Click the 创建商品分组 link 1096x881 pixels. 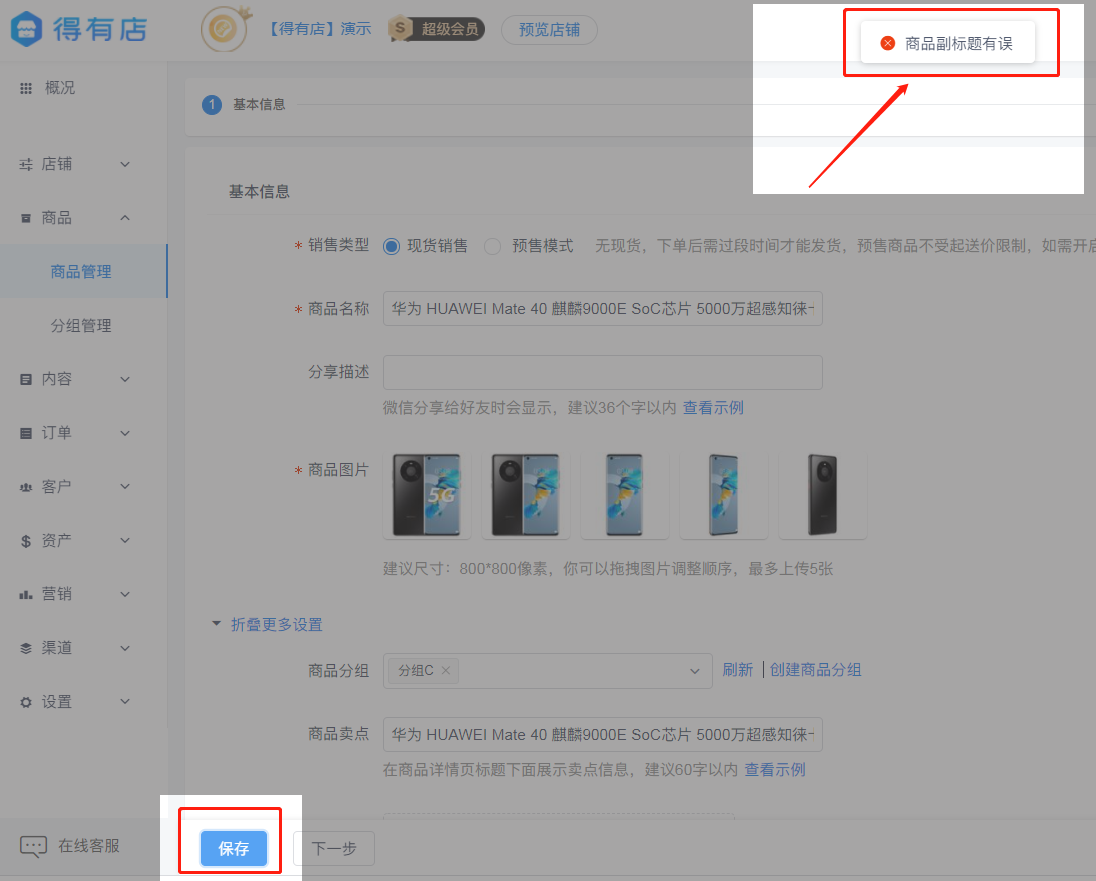pyautogui.click(x=816, y=670)
